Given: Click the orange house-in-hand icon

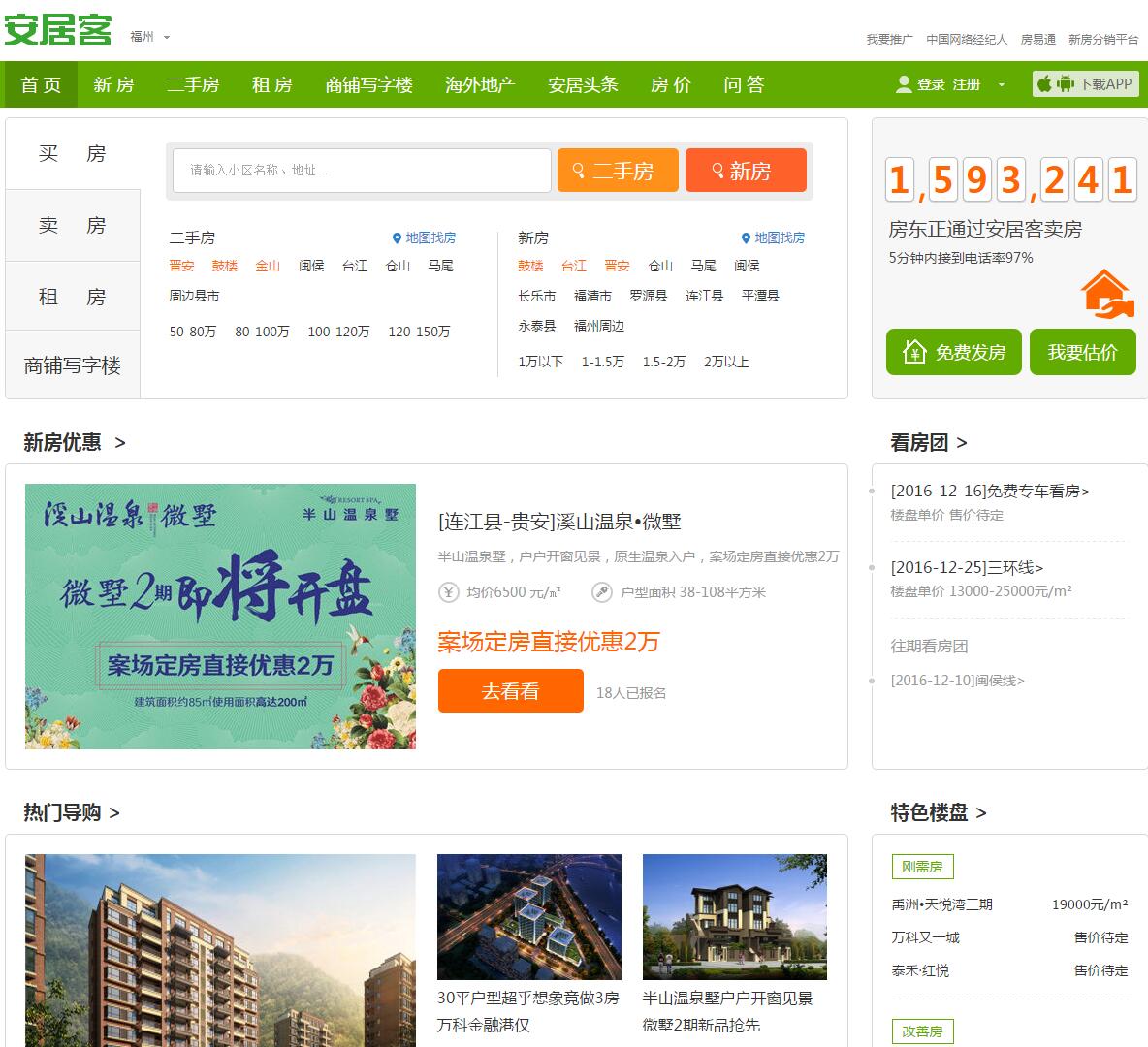Looking at the screenshot, I should pyautogui.click(x=1107, y=294).
